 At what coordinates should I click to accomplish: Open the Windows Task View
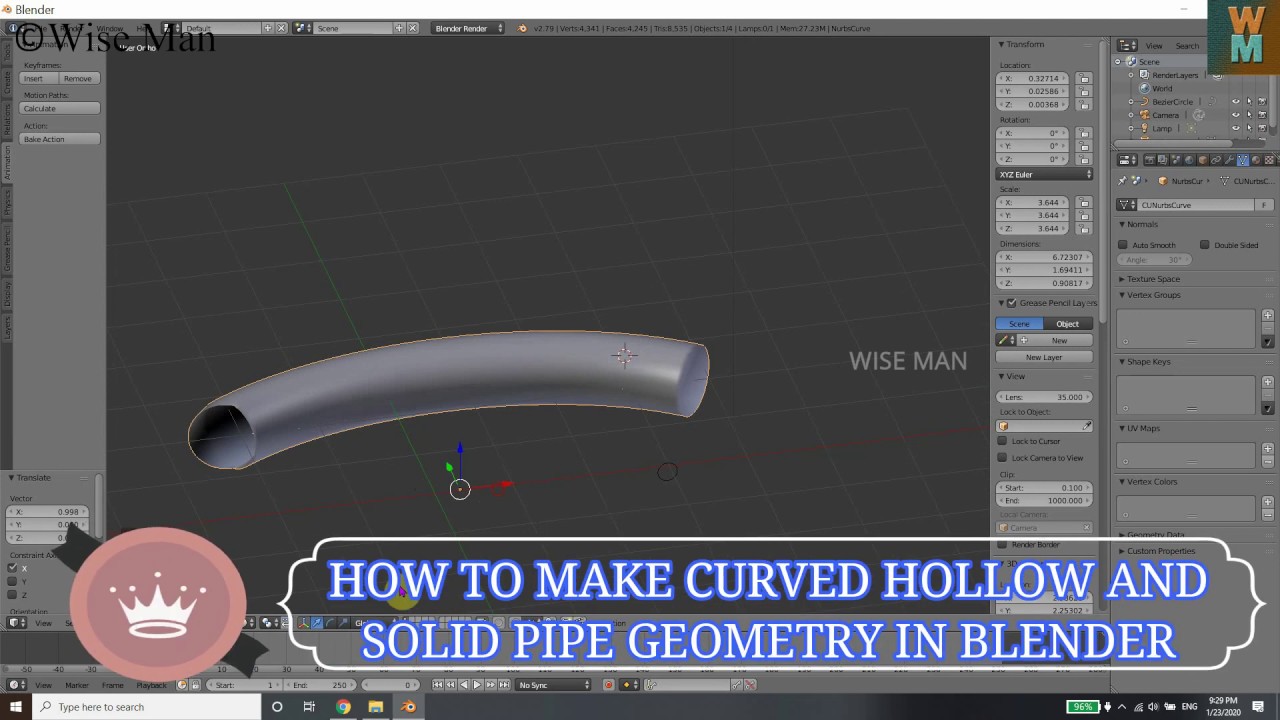coord(309,707)
